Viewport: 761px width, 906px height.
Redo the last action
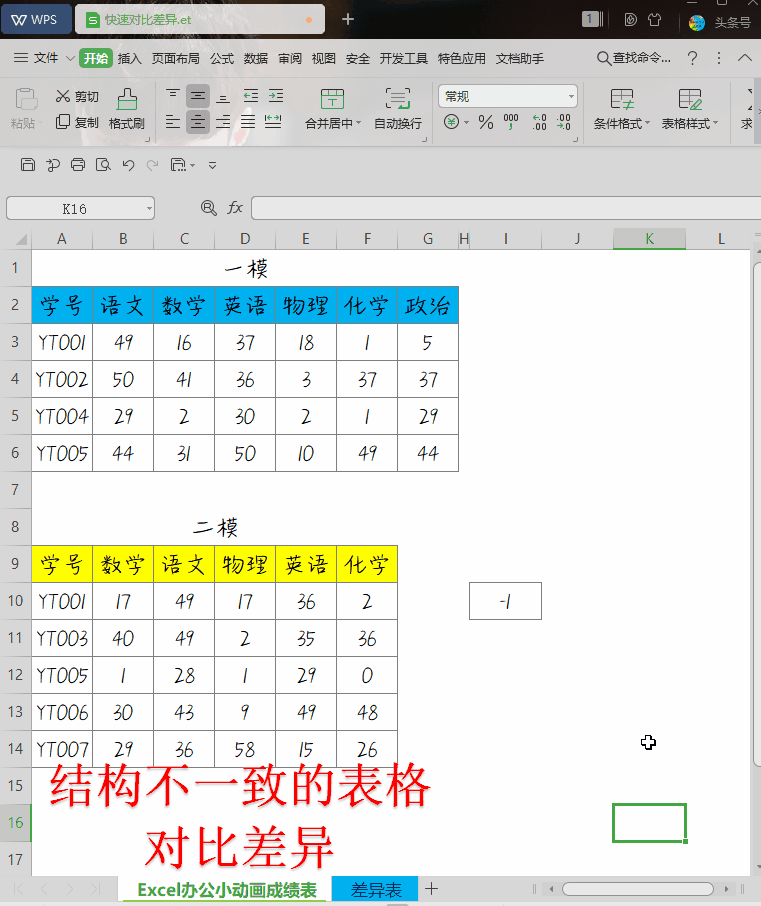[152, 165]
